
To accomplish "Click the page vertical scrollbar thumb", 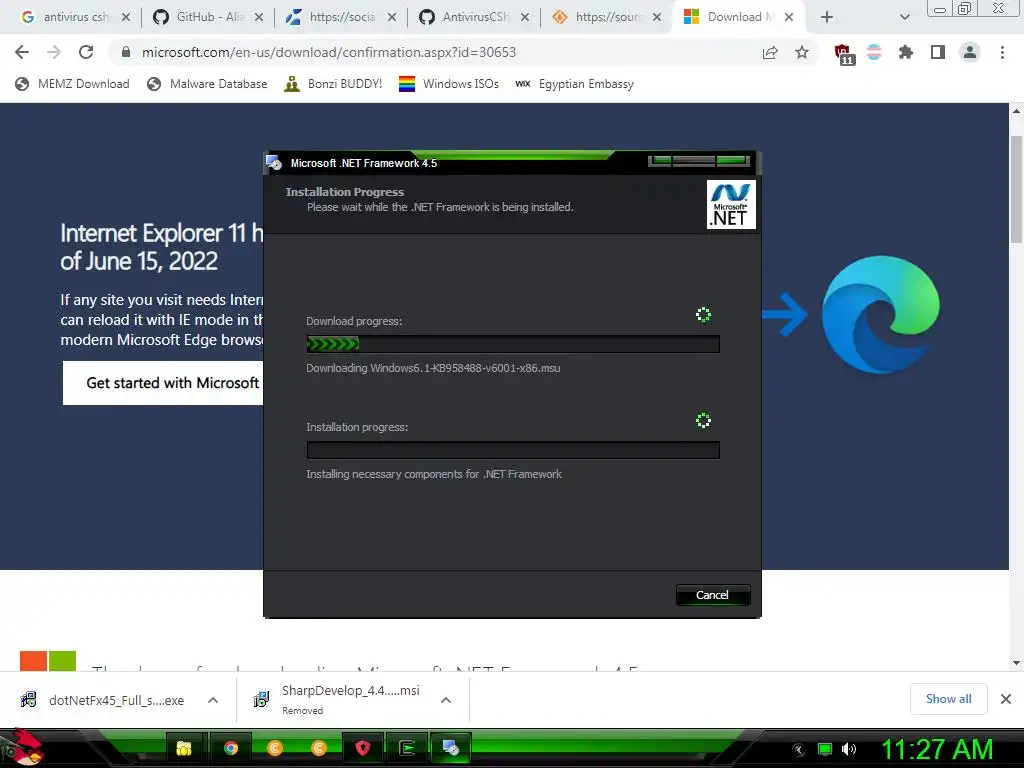I will pyautogui.click(x=1016, y=189).
